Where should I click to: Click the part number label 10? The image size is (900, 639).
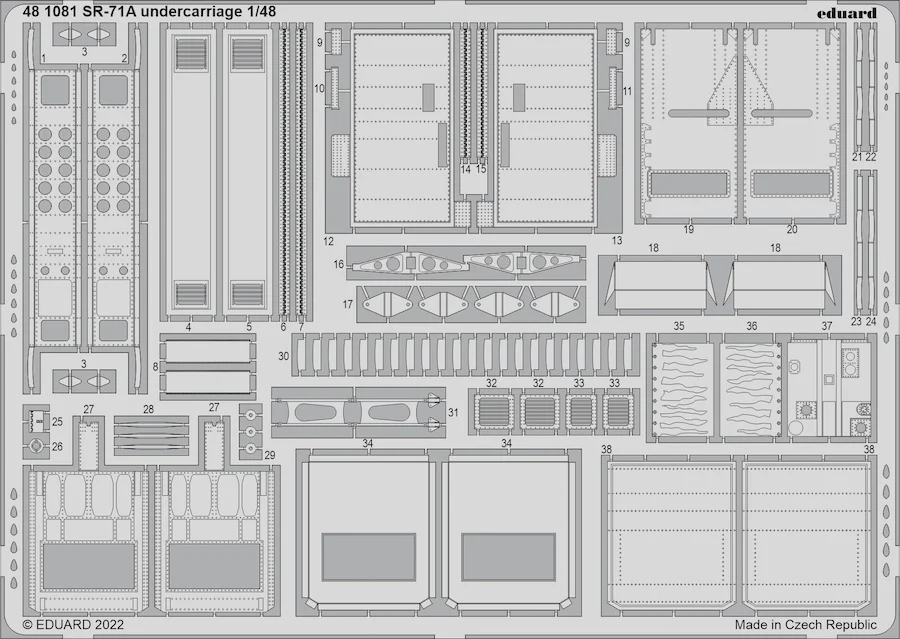click(319, 88)
